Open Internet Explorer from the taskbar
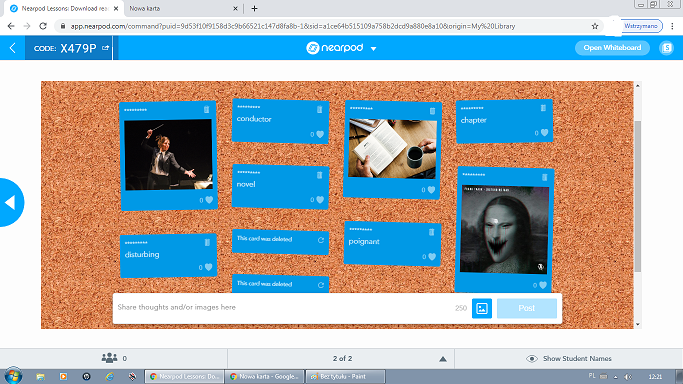The width and height of the screenshot is (683, 384). click(x=109, y=377)
